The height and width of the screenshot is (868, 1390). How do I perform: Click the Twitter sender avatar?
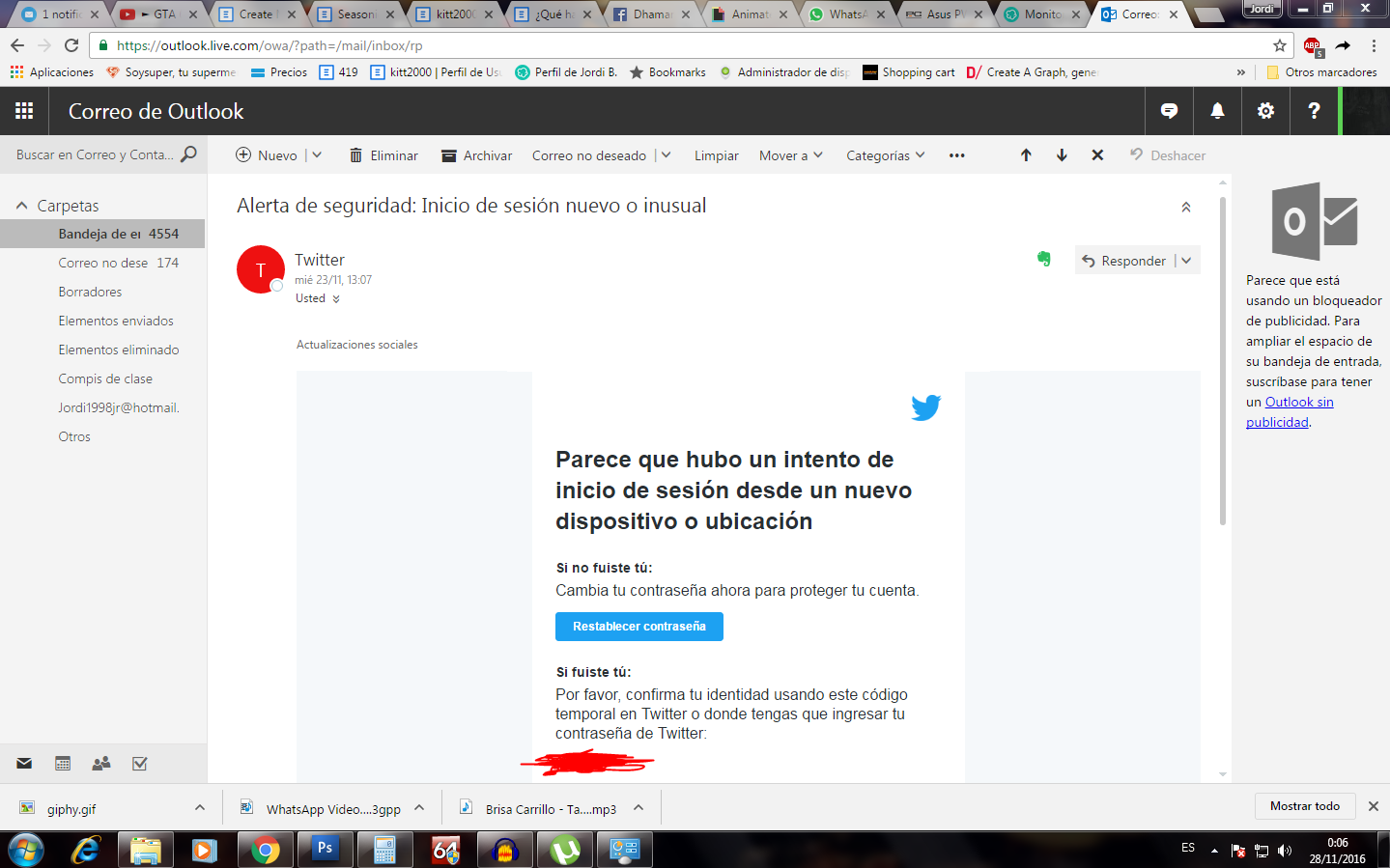261,270
